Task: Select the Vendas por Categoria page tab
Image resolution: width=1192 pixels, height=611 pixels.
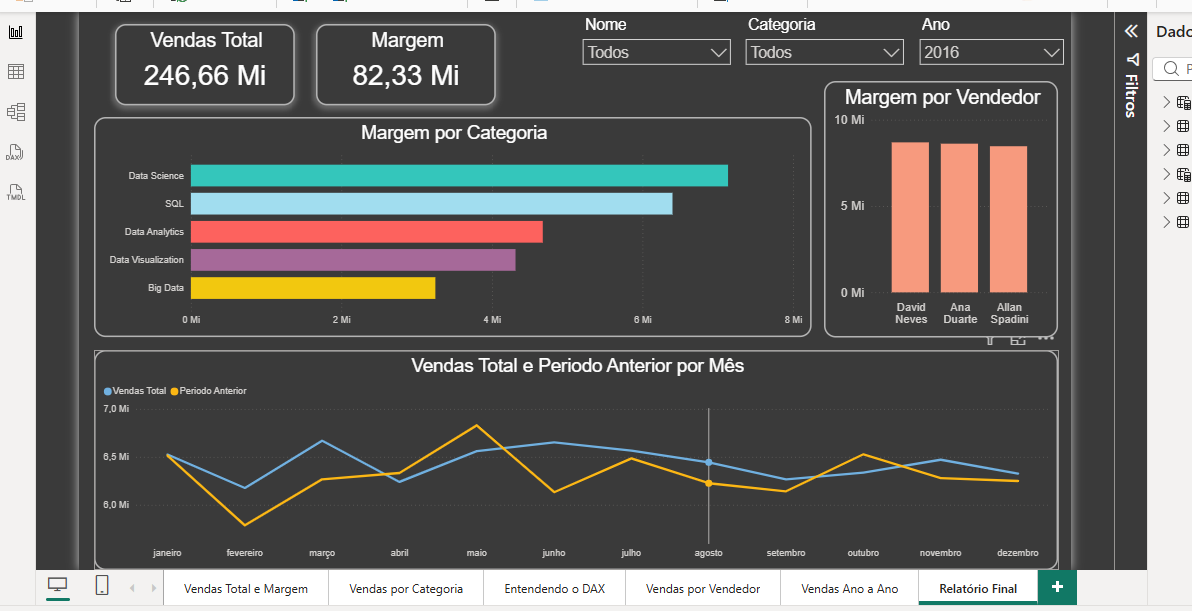Action: click(x=406, y=588)
